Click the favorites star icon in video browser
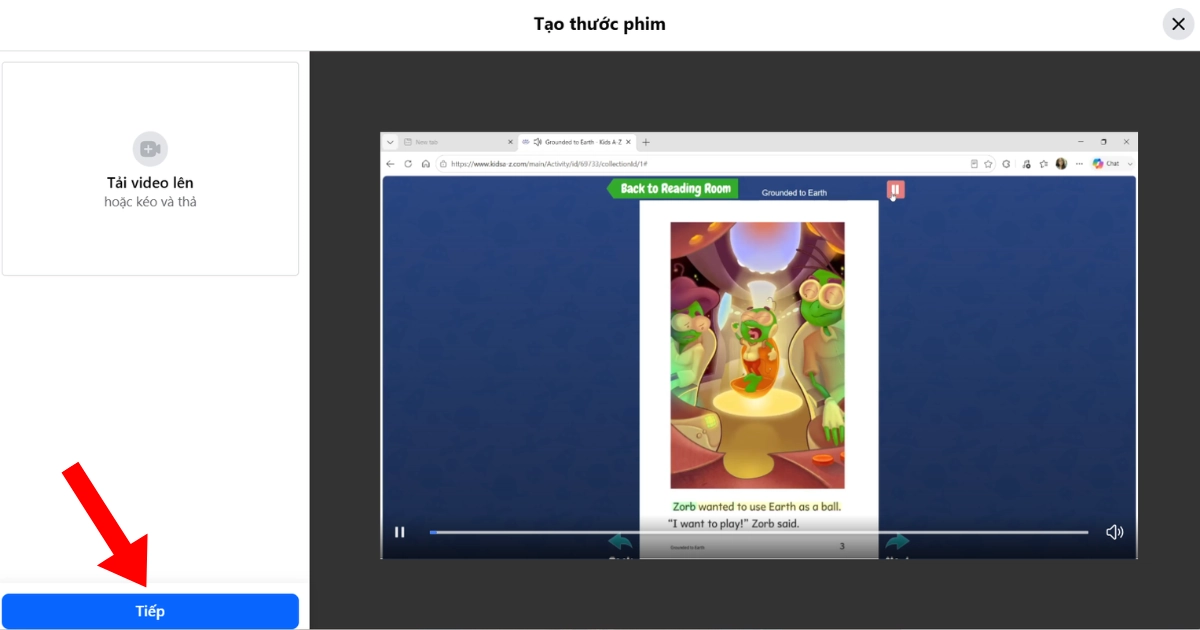This screenshot has width=1200, height=630. click(988, 163)
